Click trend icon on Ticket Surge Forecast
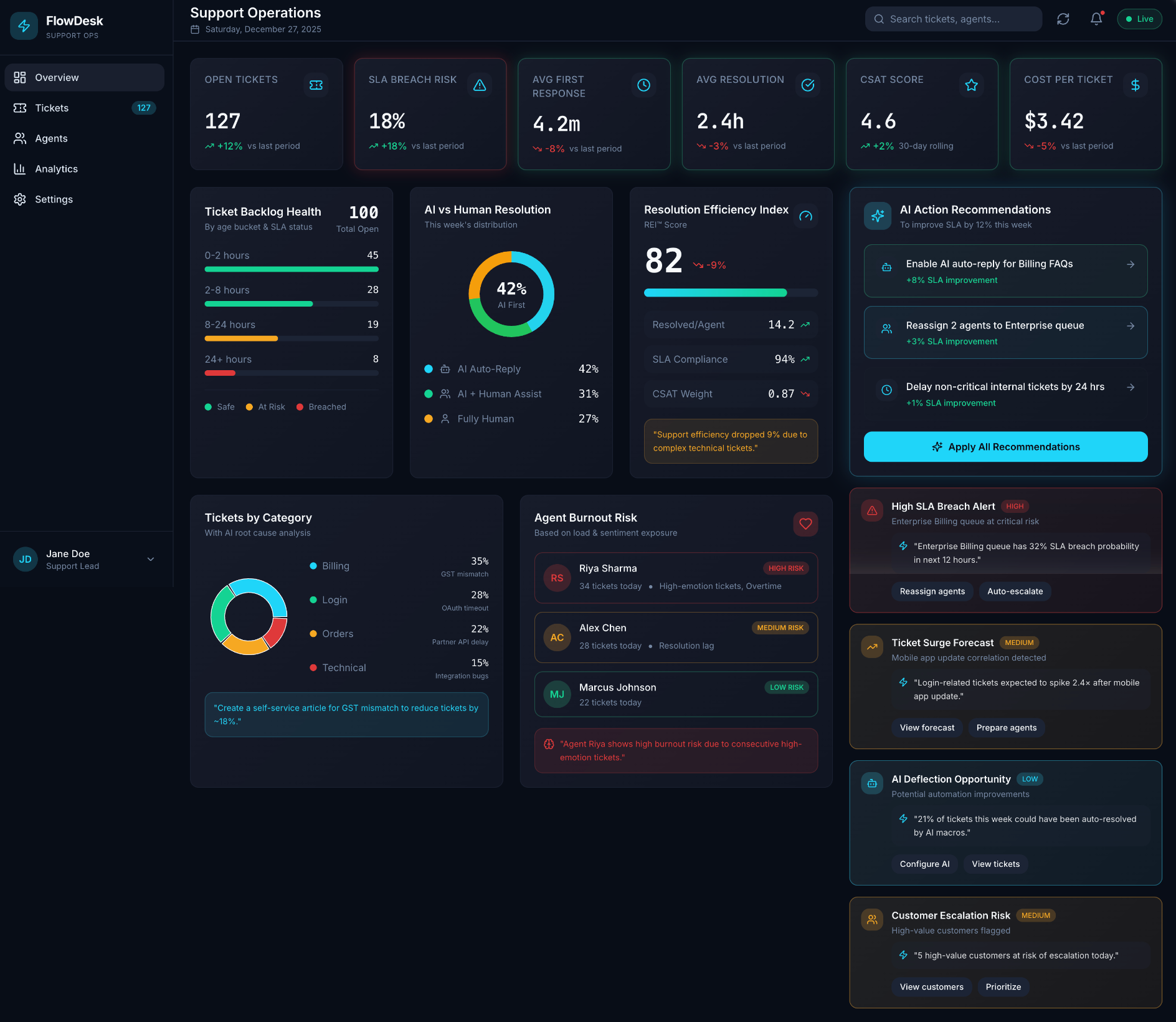Screen dimensions: 1176x1022 872,647
